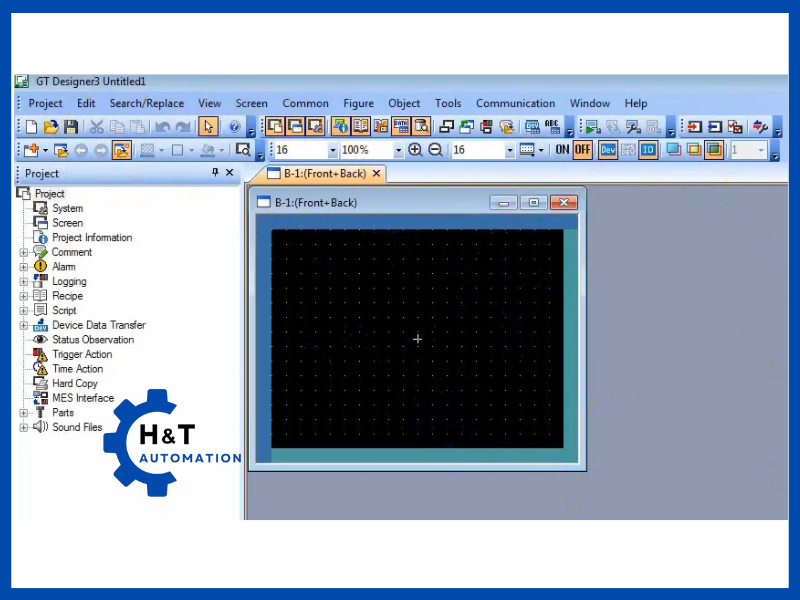Select Status Observation in the project tree
This screenshot has width=800, height=600.
tap(93, 340)
